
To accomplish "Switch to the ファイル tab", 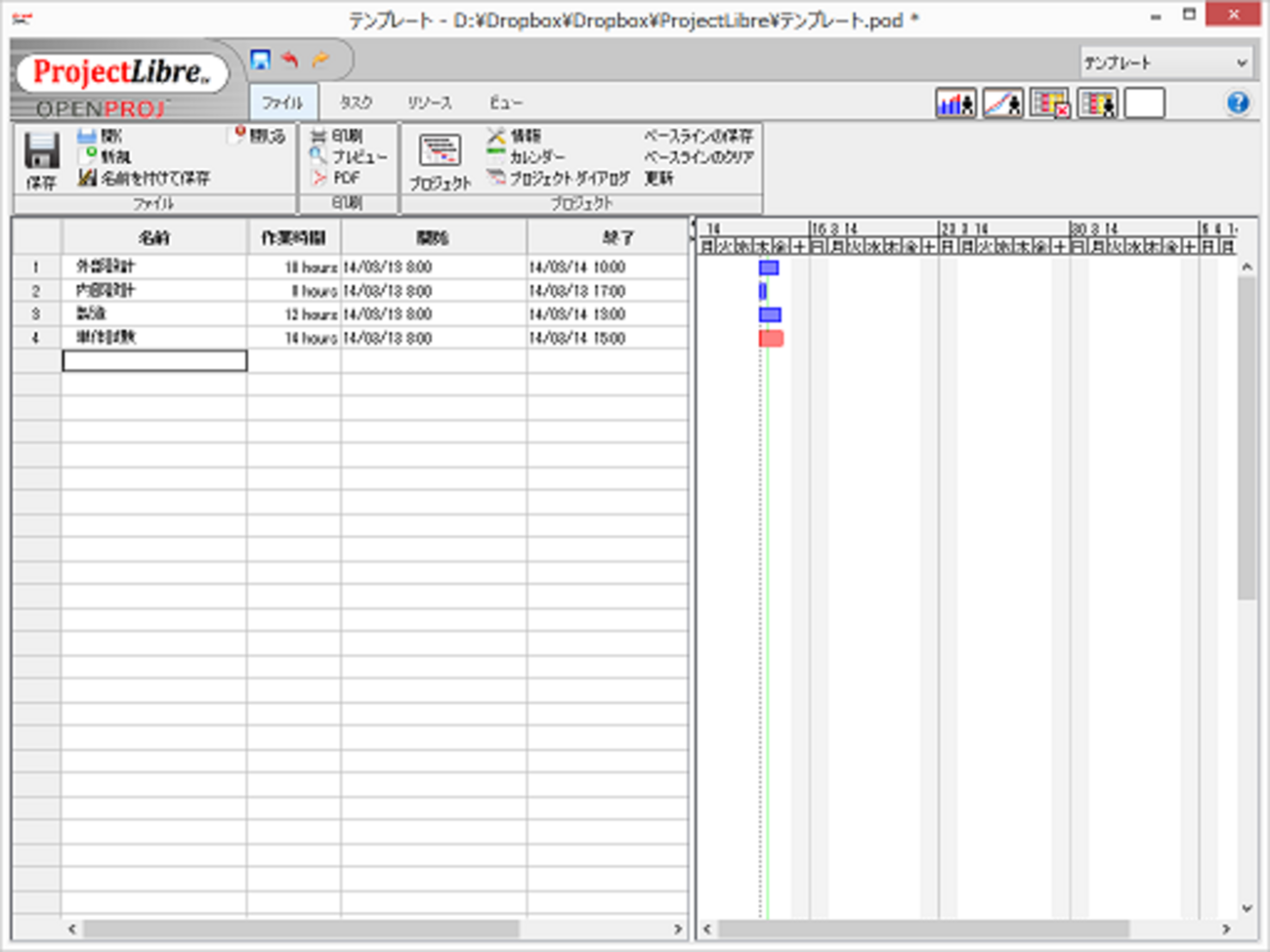I will [283, 102].
